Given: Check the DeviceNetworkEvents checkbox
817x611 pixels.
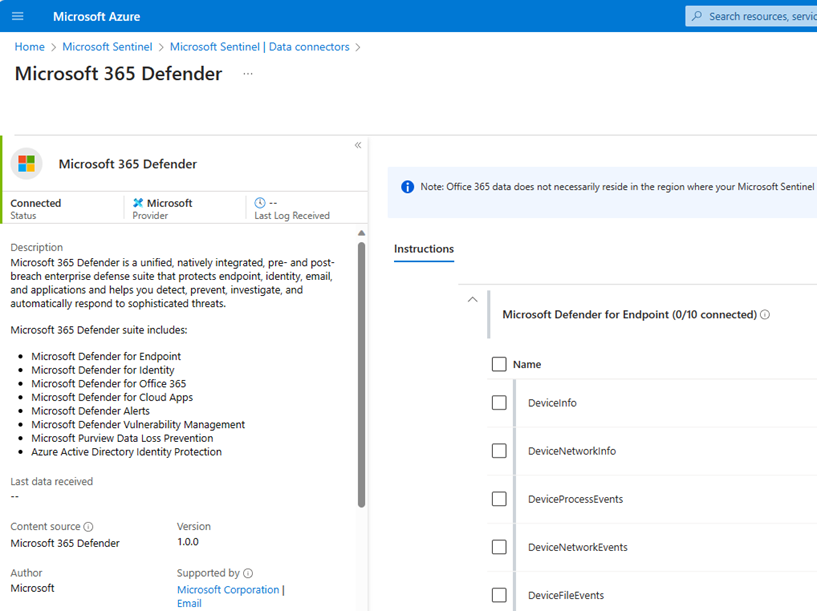Looking at the screenshot, I should tap(499, 547).
